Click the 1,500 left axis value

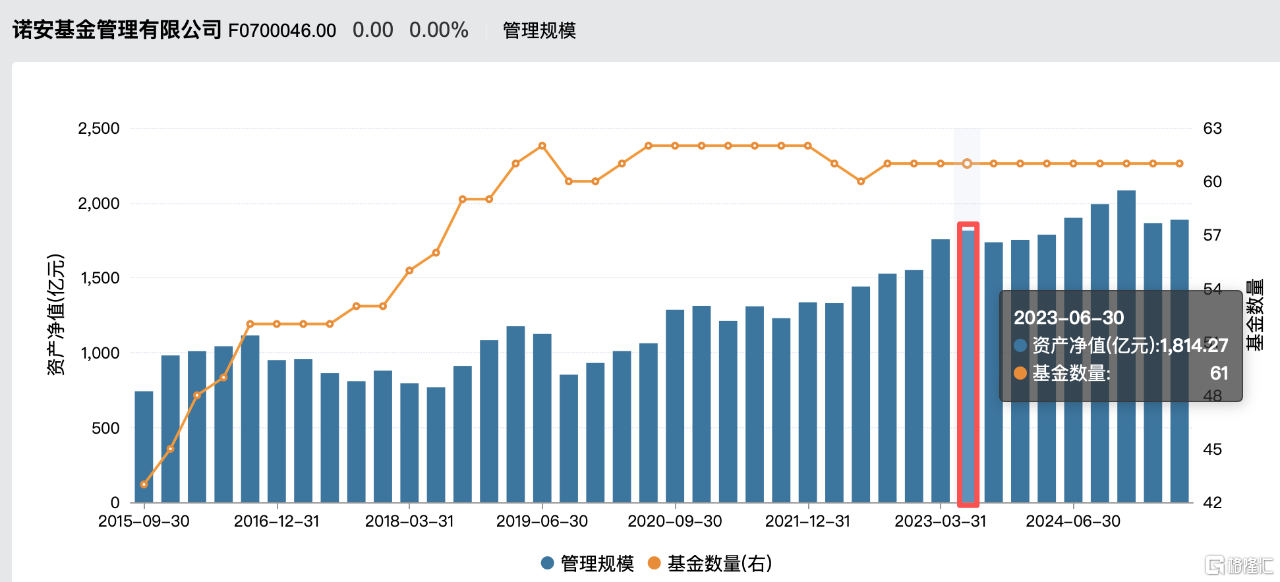(x=98, y=278)
